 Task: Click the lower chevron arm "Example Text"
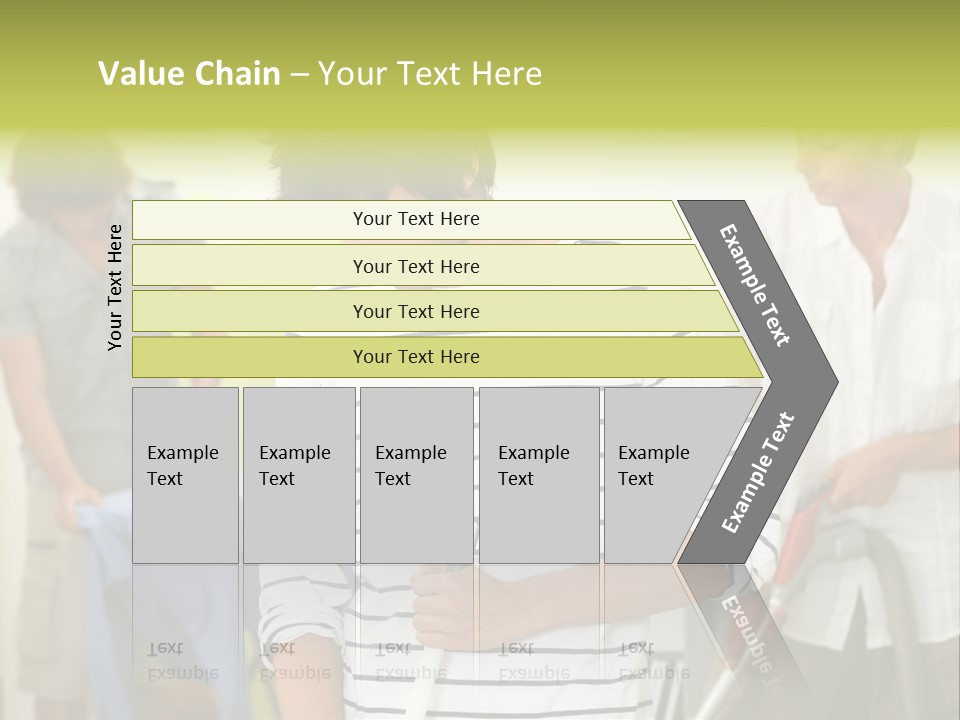coord(759,472)
